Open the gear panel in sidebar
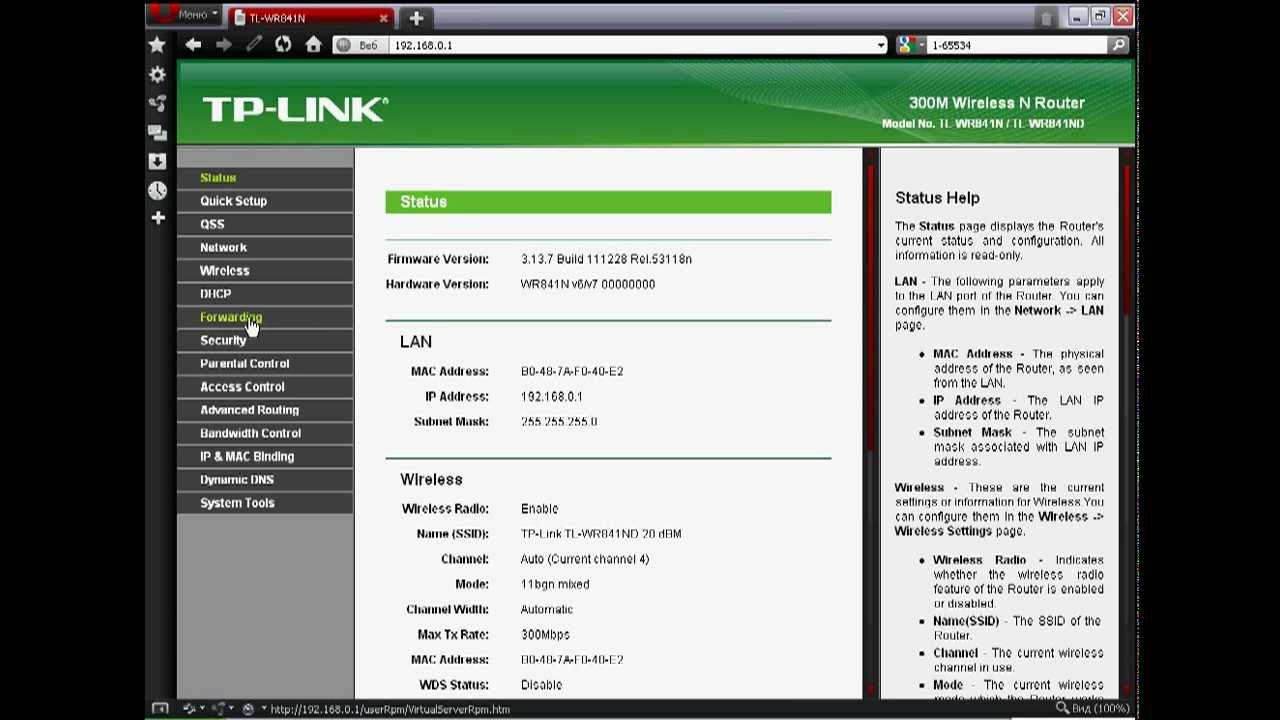This screenshot has height=720, width=1280. tap(157, 74)
